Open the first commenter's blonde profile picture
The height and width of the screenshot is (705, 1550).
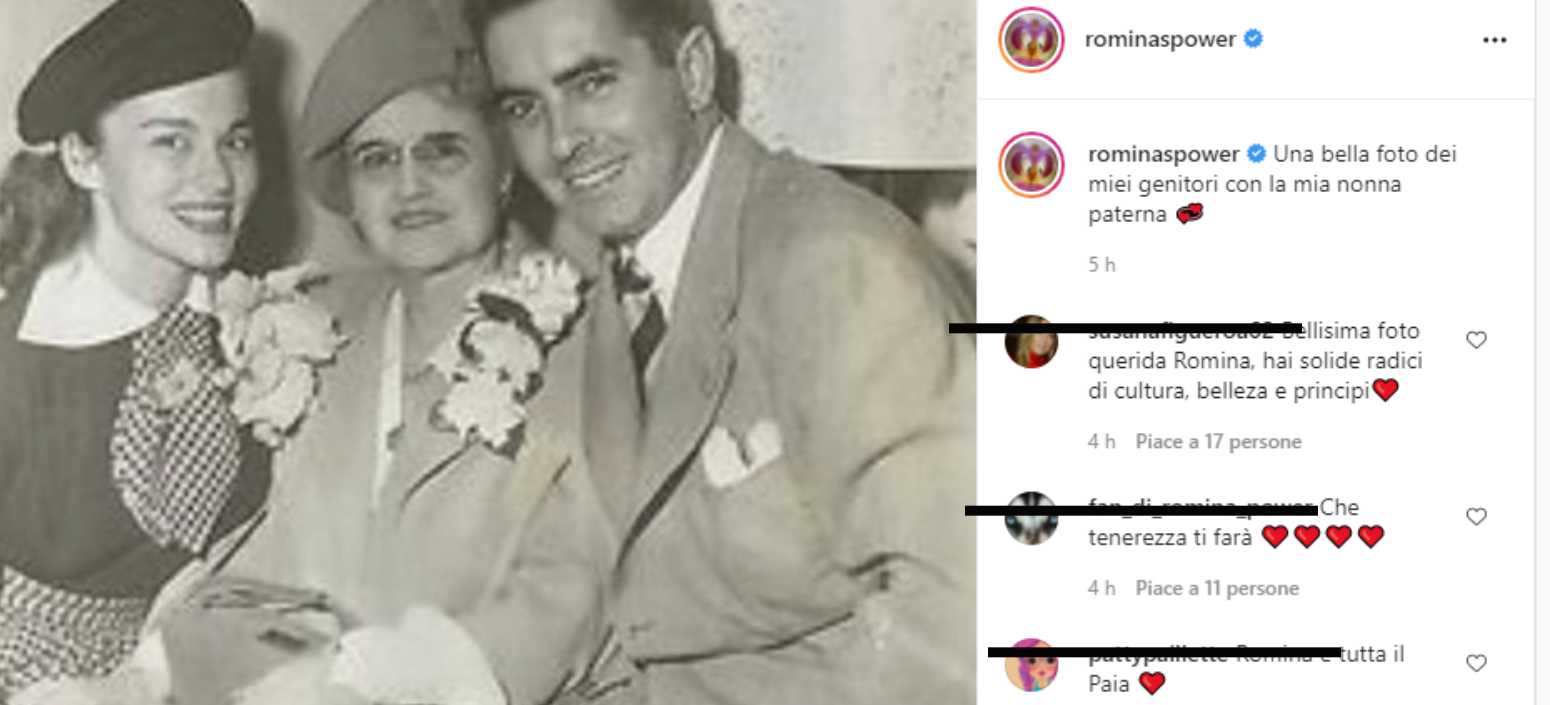[1030, 342]
